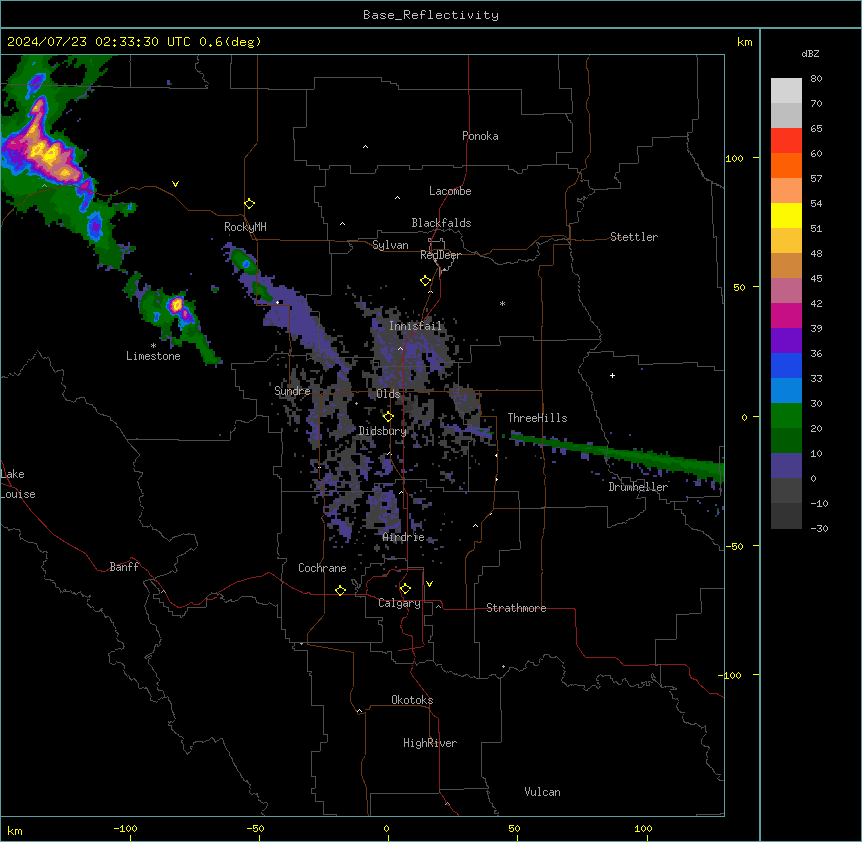Pick the light blue legend swatch below 33

[x=786, y=390]
